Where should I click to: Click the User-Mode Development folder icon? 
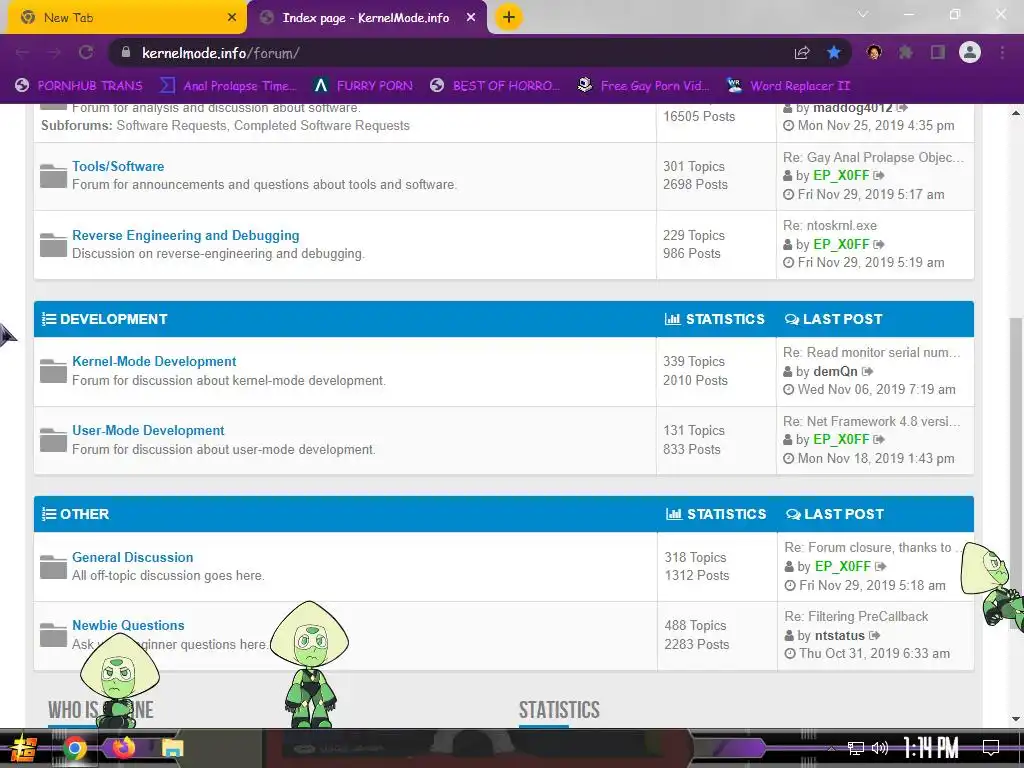pyautogui.click(x=53, y=440)
